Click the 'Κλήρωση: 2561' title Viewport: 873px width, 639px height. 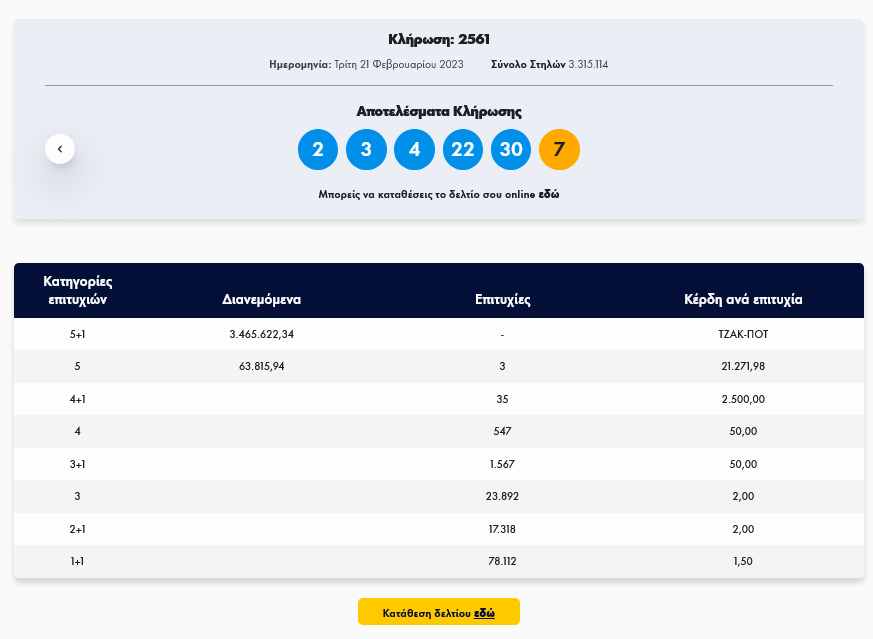pyautogui.click(x=438, y=40)
